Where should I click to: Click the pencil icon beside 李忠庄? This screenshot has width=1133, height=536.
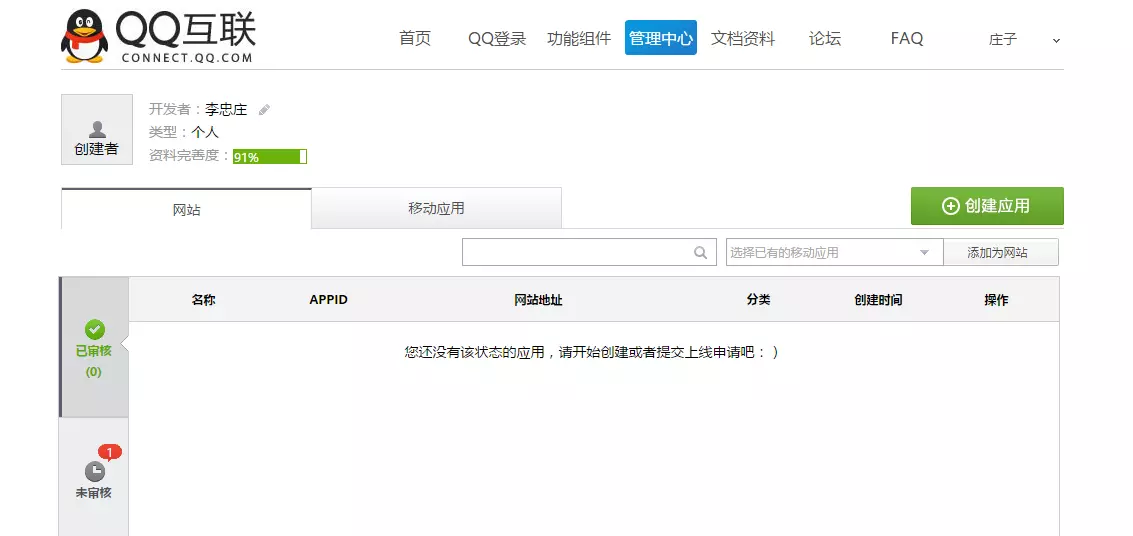[264, 110]
